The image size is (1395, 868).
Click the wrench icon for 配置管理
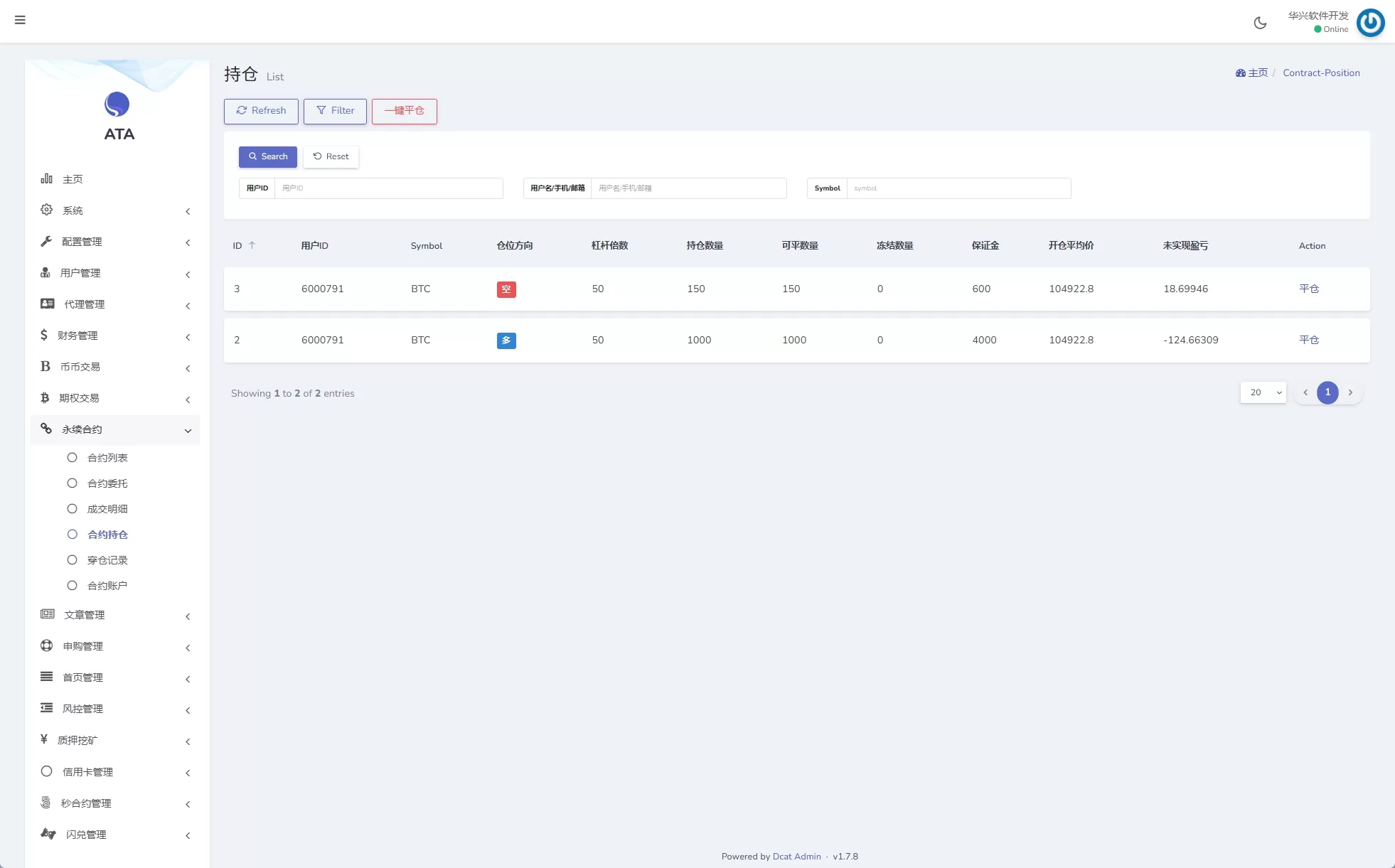click(47, 241)
